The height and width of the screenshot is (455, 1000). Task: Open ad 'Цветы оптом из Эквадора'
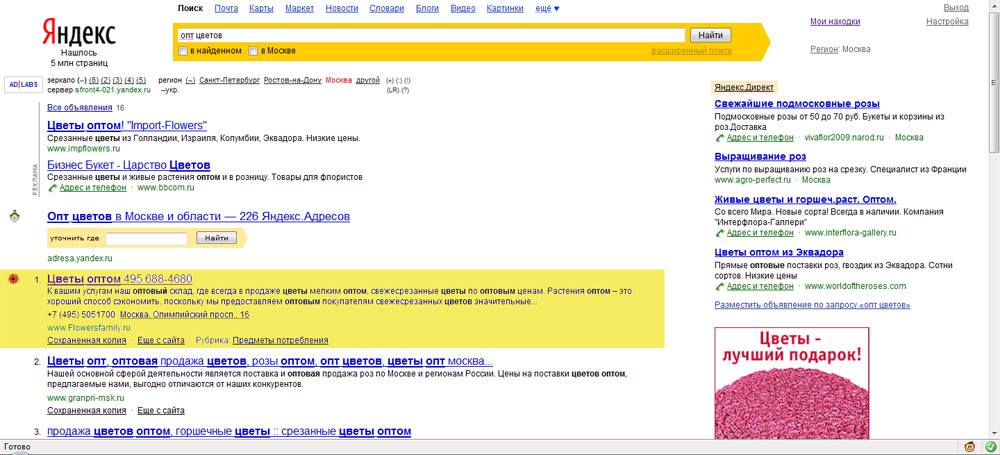point(779,252)
